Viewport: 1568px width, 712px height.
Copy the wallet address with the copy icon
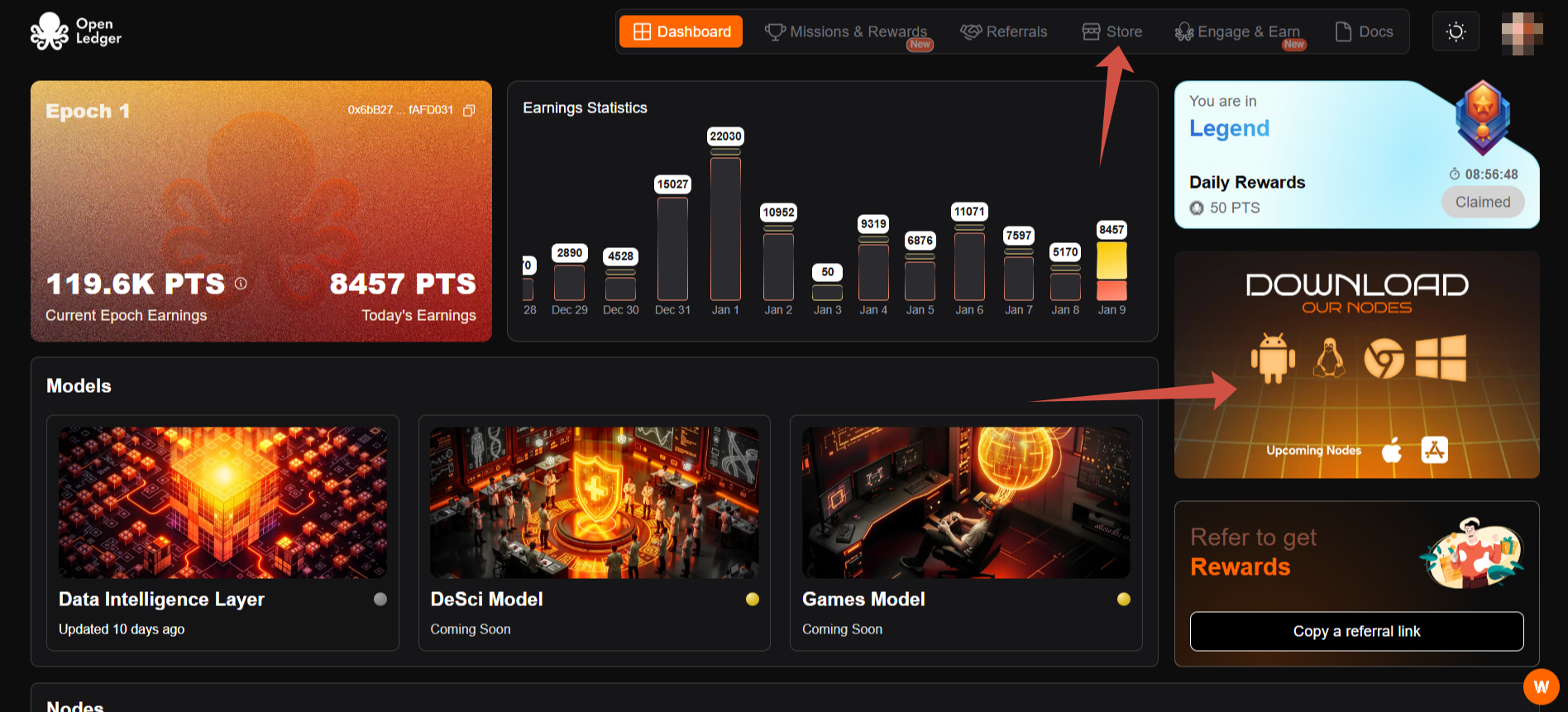[x=469, y=110]
